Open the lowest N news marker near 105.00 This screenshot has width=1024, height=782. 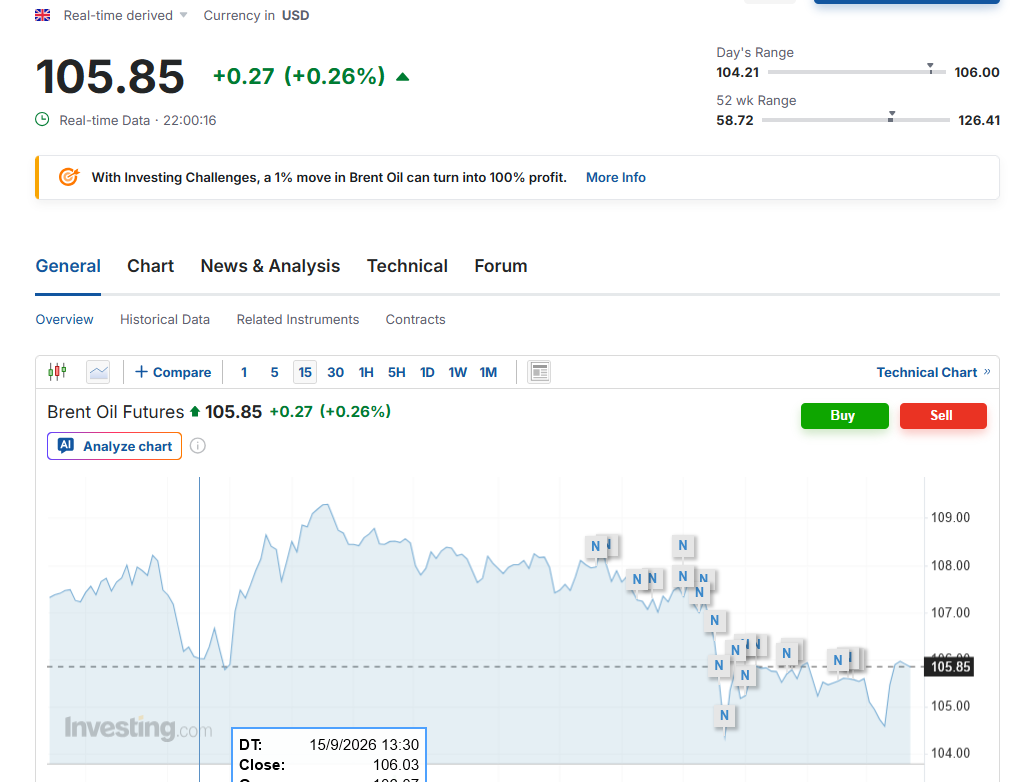tap(724, 715)
